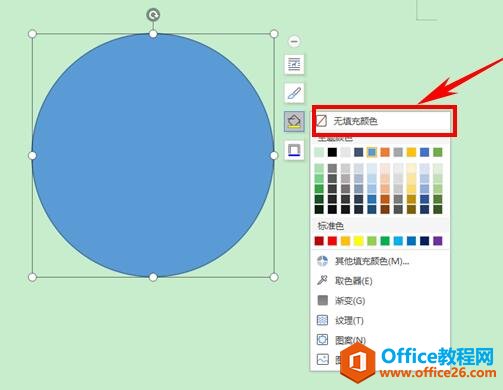Viewport: 503px width, 390px height.
Task: Pick the orange standard color swatch
Action: (345, 241)
